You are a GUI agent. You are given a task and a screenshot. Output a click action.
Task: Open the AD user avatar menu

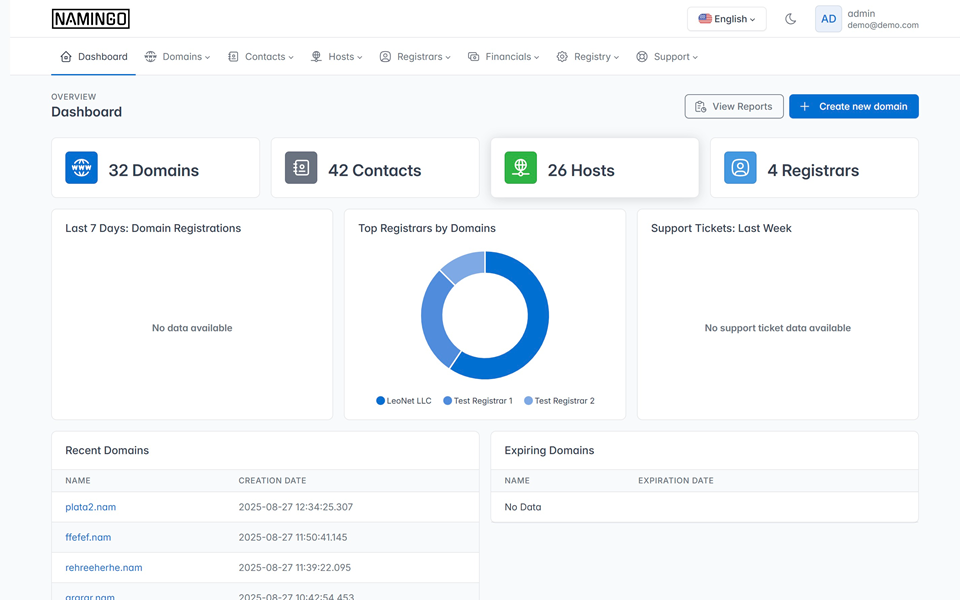pyautogui.click(x=828, y=19)
